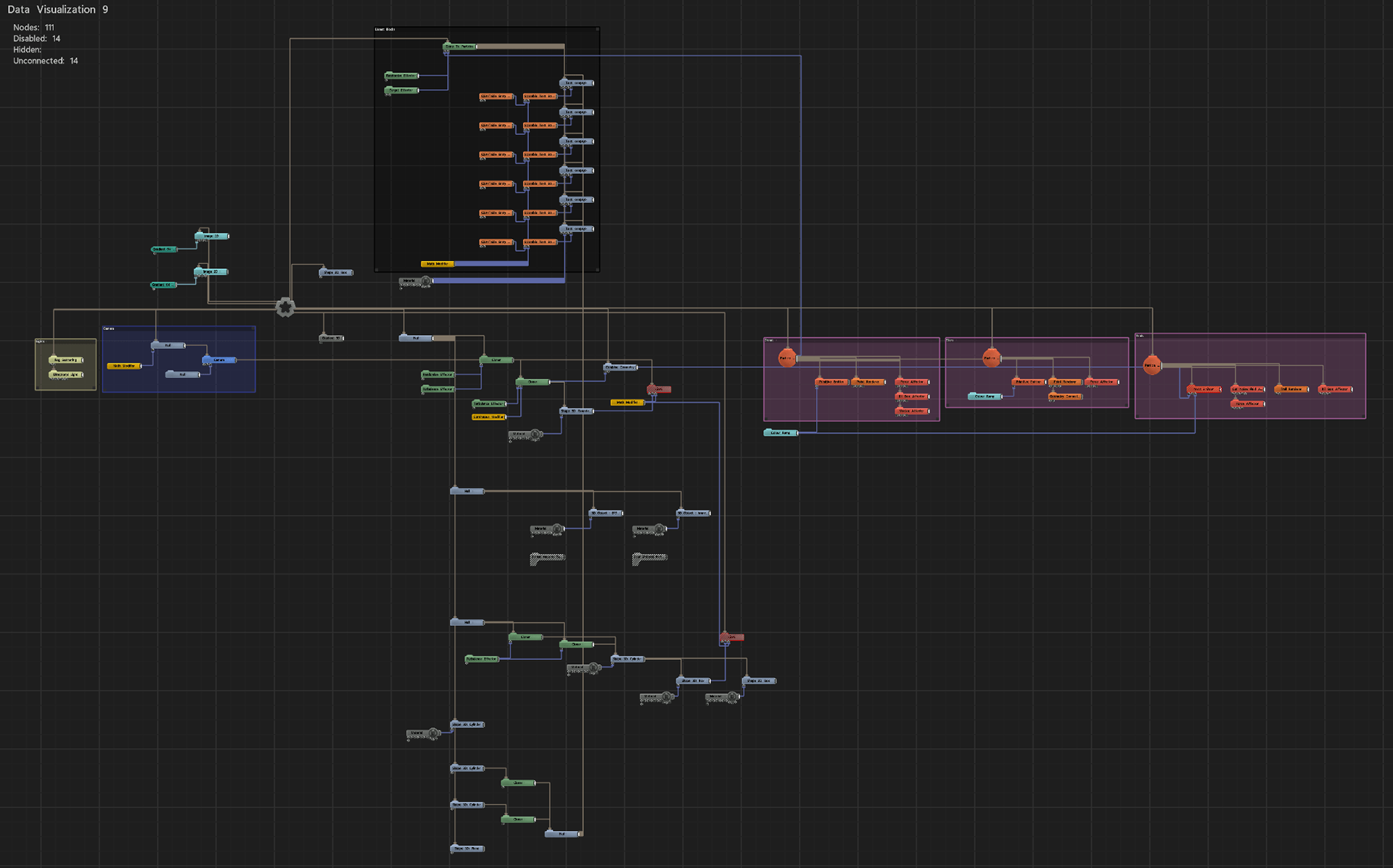Viewport: 1393px width, 868px height.
Task: Select the Trail Renderer node
Action: click(1291, 389)
